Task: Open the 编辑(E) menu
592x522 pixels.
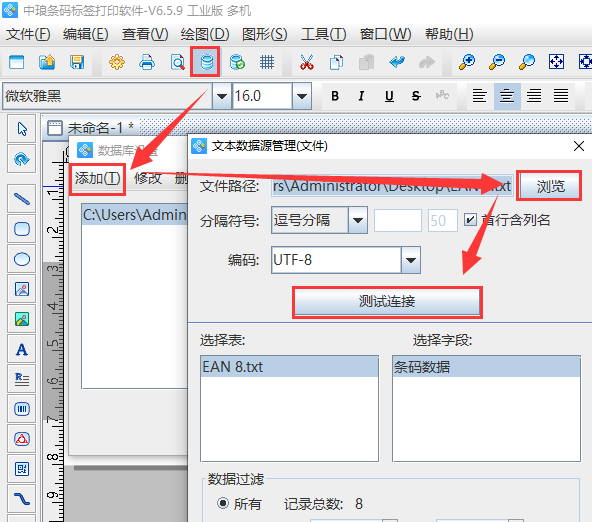Action: 86,34
